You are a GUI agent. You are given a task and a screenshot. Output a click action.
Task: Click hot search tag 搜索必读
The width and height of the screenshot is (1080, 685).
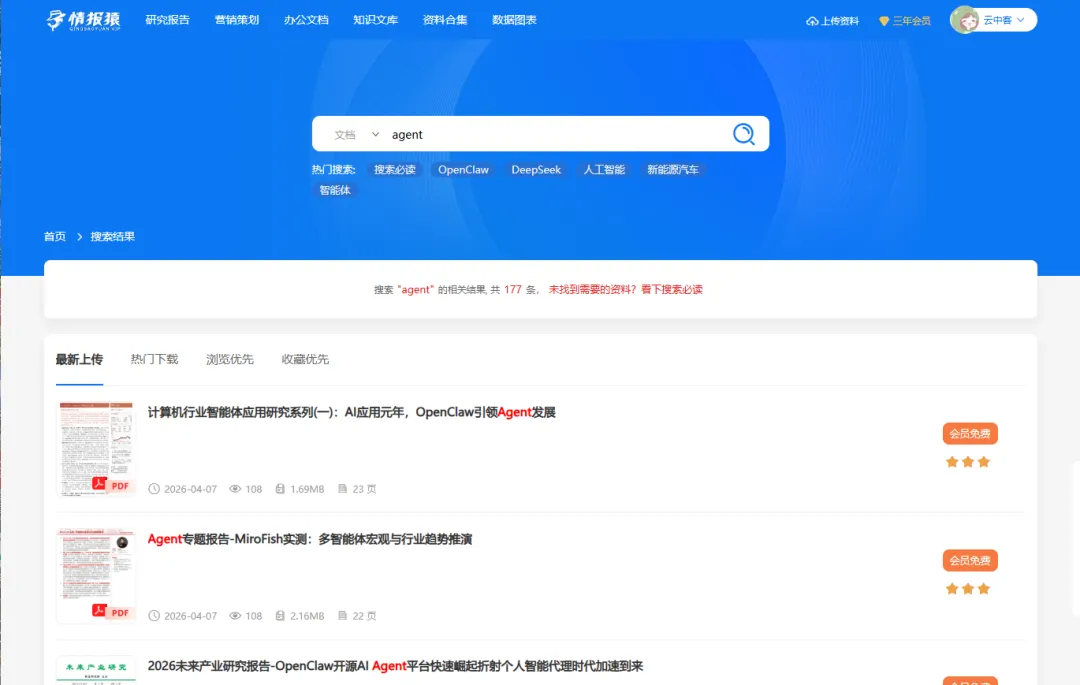pyautogui.click(x=395, y=169)
